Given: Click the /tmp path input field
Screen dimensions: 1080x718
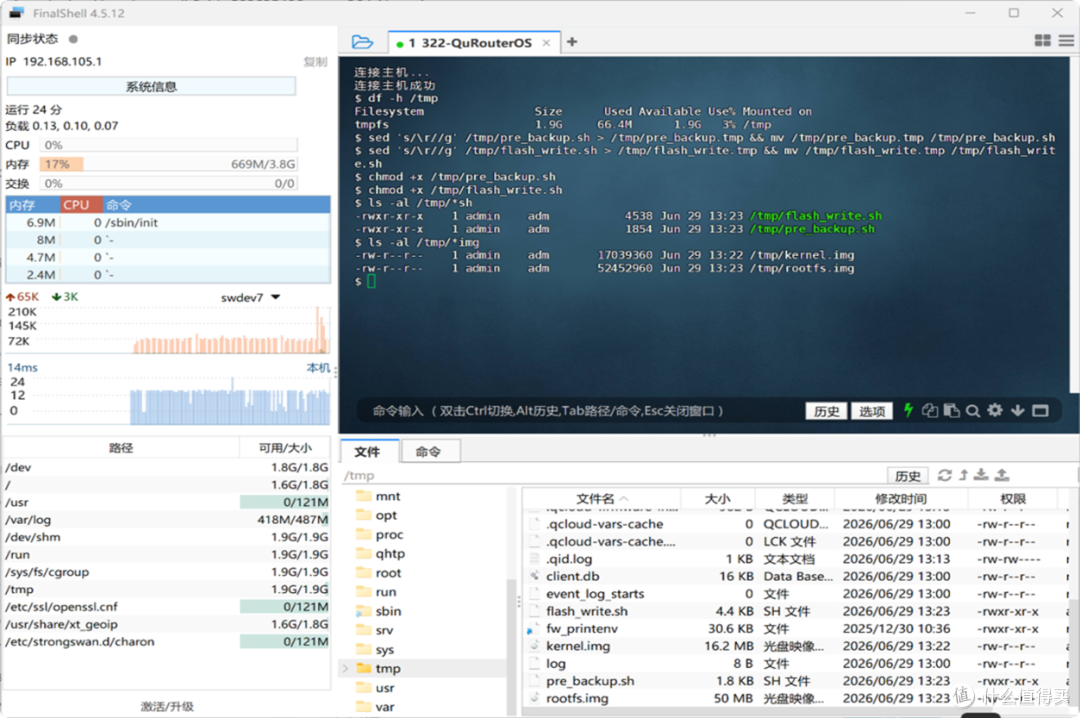Looking at the screenshot, I should point(613,475).
